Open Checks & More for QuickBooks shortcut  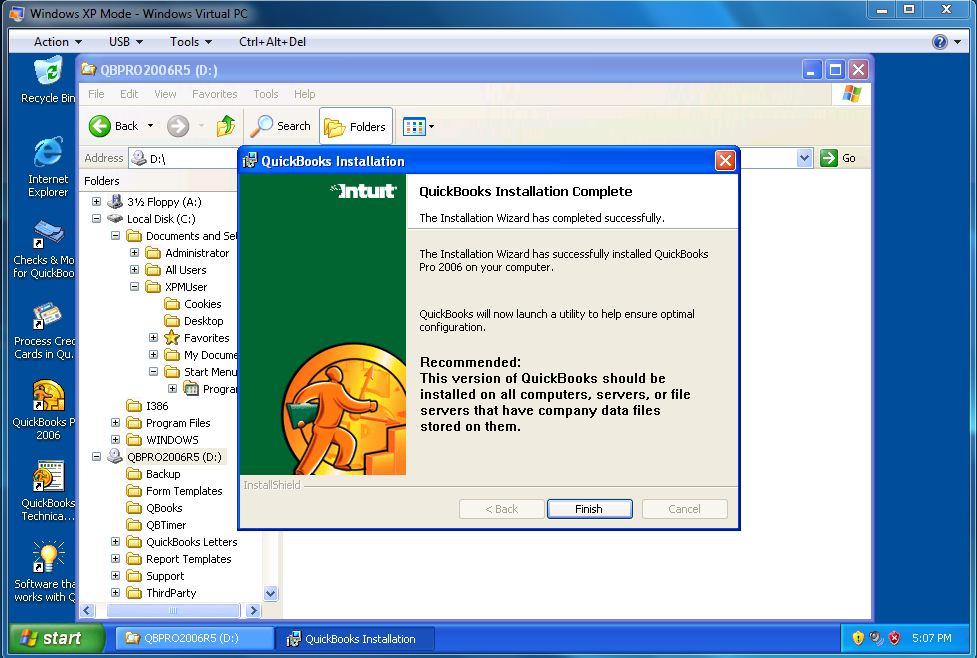45,249
